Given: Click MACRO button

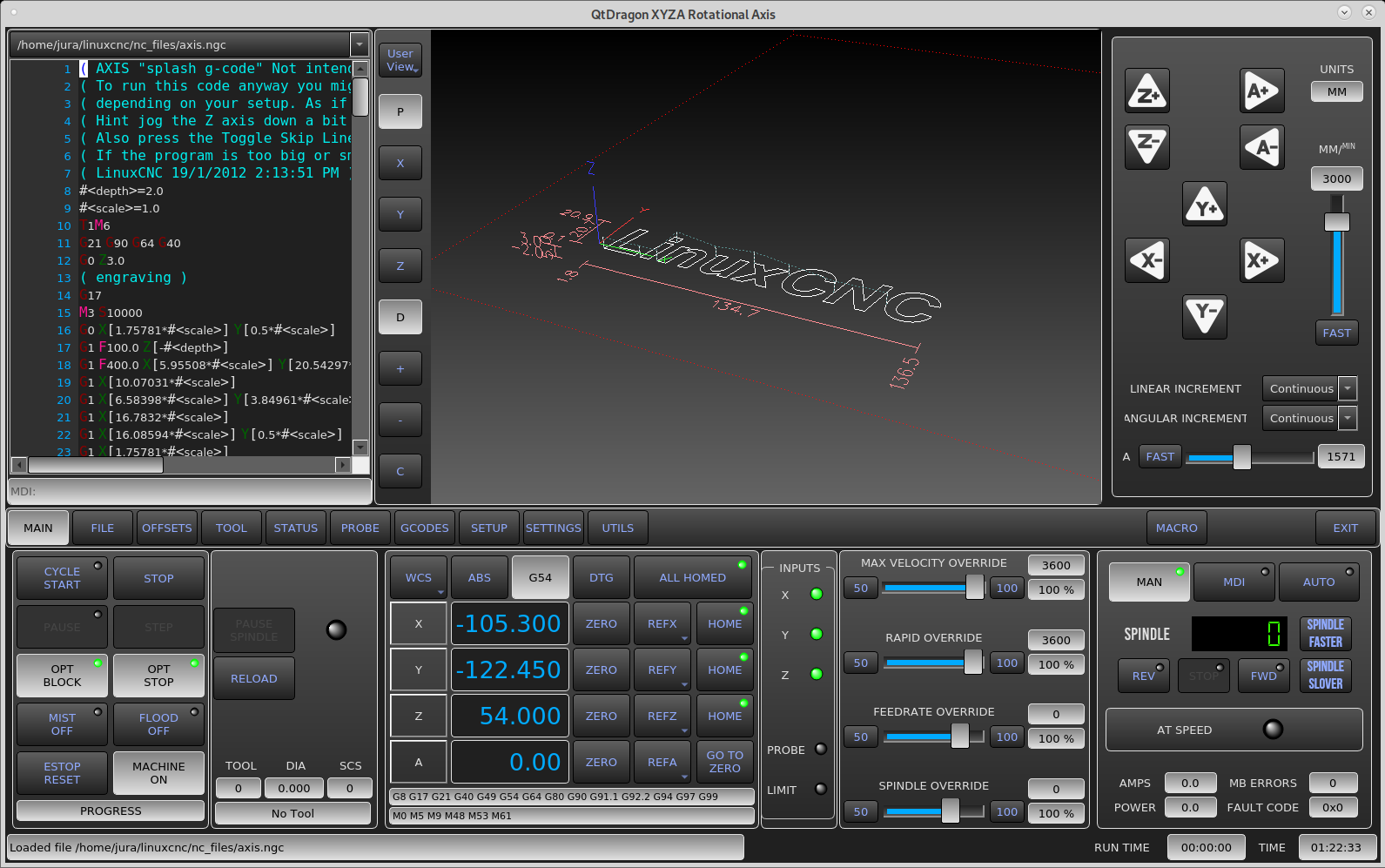Looking at the screenshot, I should 1177,528.
